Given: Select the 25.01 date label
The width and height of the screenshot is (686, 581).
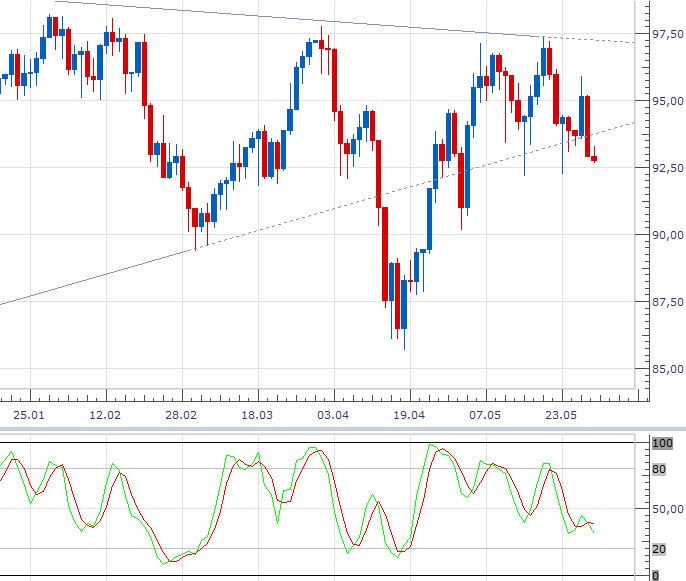Looking at the screenshot, I should pyautogui.click(x=29, y=415).
